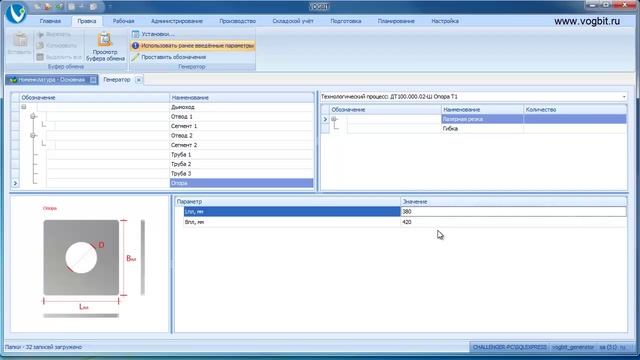
Task: Collapse the Отвод 1 tree node
Action: pyautogui.click(x=33, y=116)
